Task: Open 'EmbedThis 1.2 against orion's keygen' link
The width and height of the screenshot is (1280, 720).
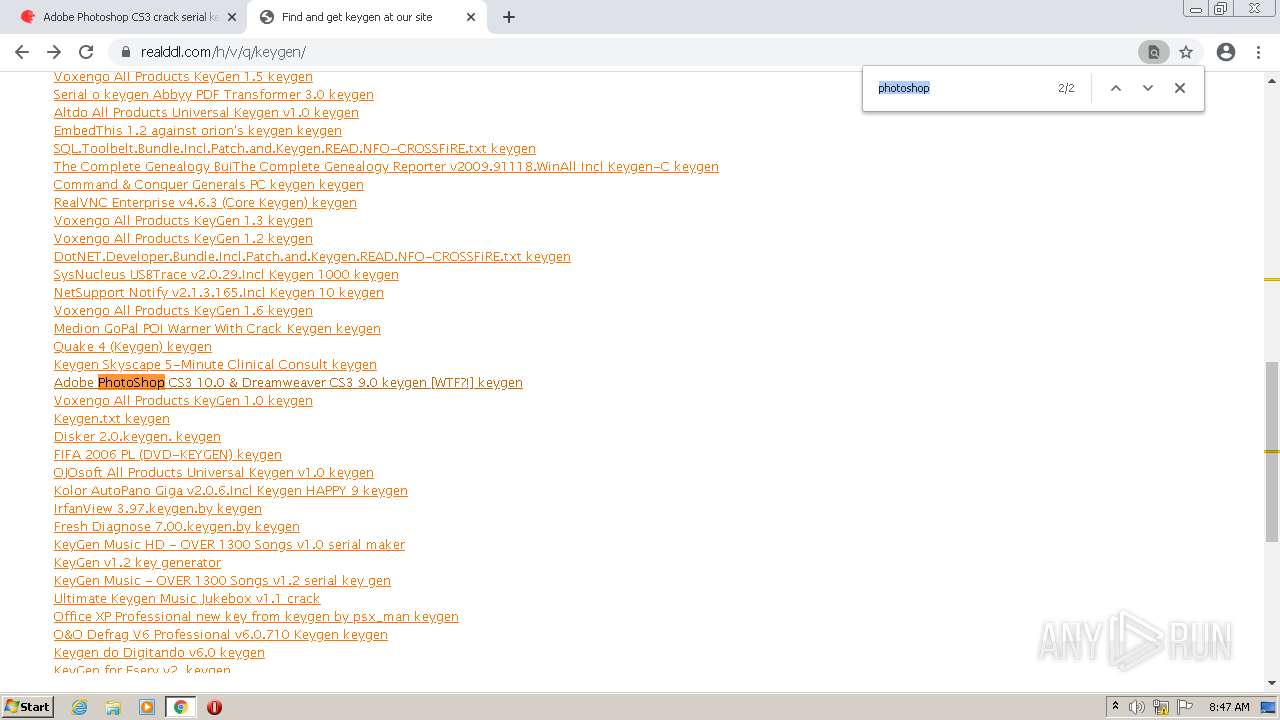Action: pos(198,131)
